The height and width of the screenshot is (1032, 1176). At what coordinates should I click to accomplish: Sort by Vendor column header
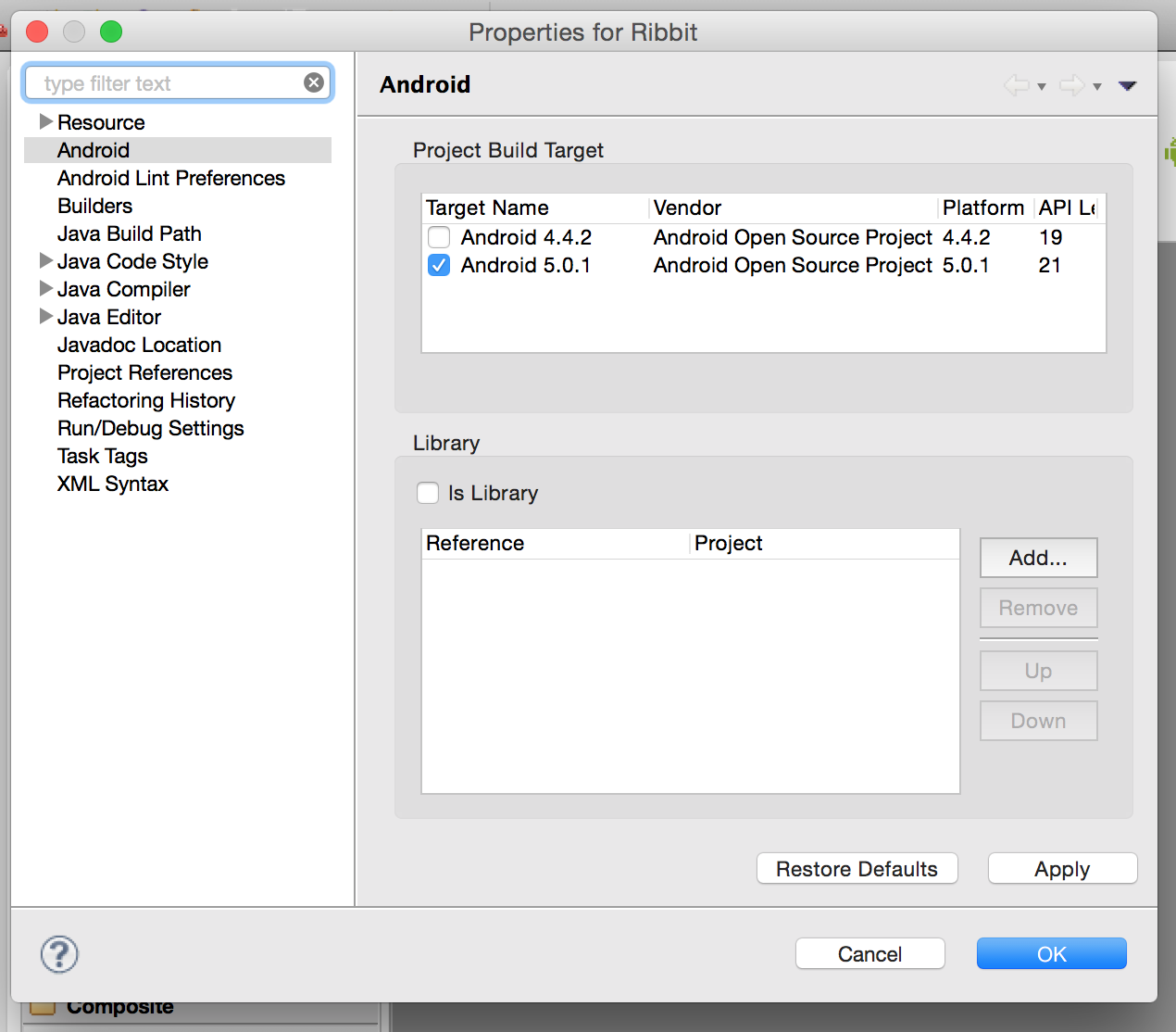click(x=794, y=208)
